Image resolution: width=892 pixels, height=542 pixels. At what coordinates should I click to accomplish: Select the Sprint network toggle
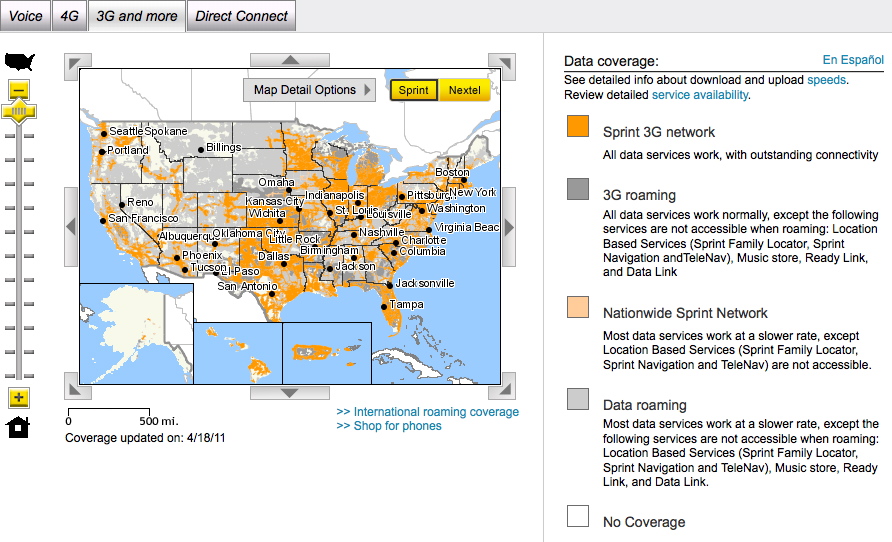click(x=414, y=90)
